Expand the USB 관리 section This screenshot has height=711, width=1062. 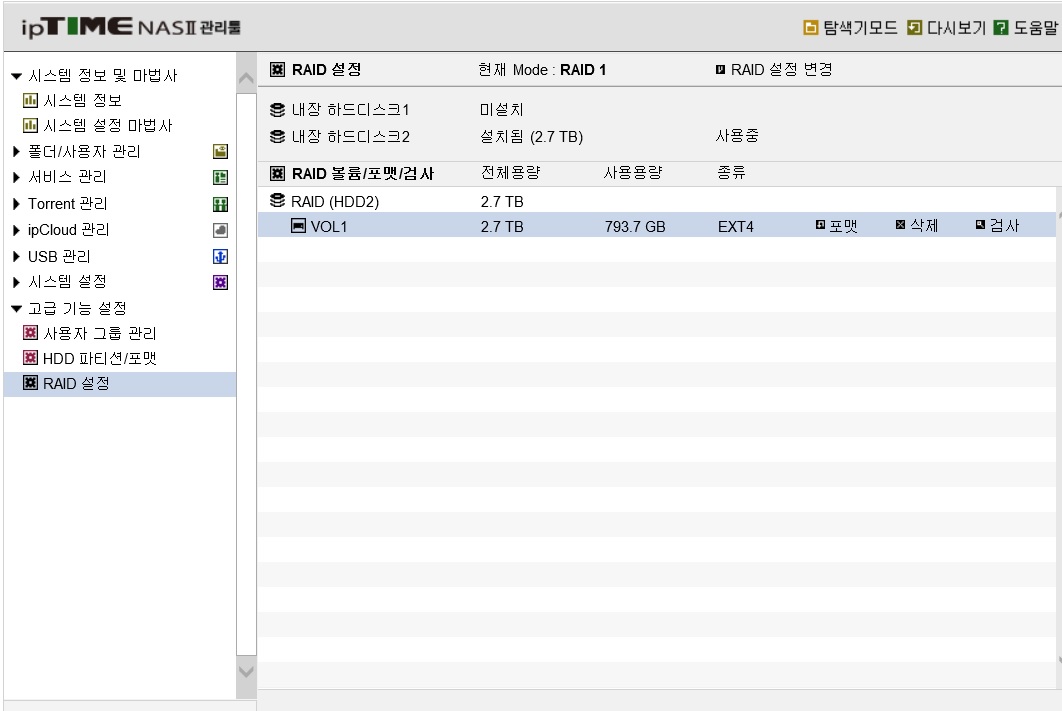pos(16,257)
